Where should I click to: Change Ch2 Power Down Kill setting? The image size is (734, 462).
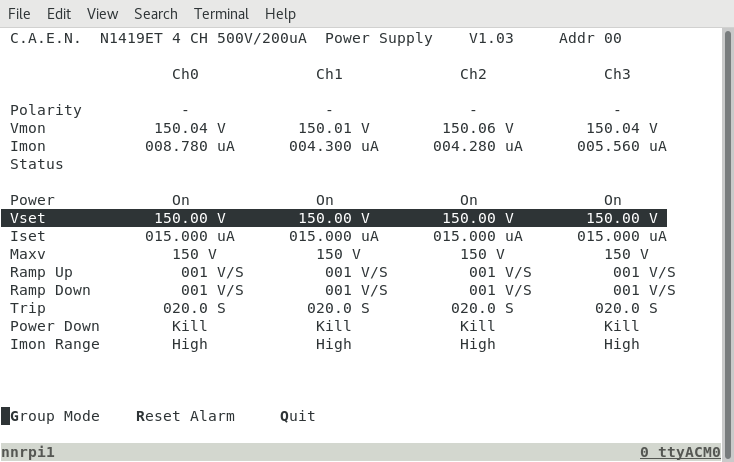(478, 326)
